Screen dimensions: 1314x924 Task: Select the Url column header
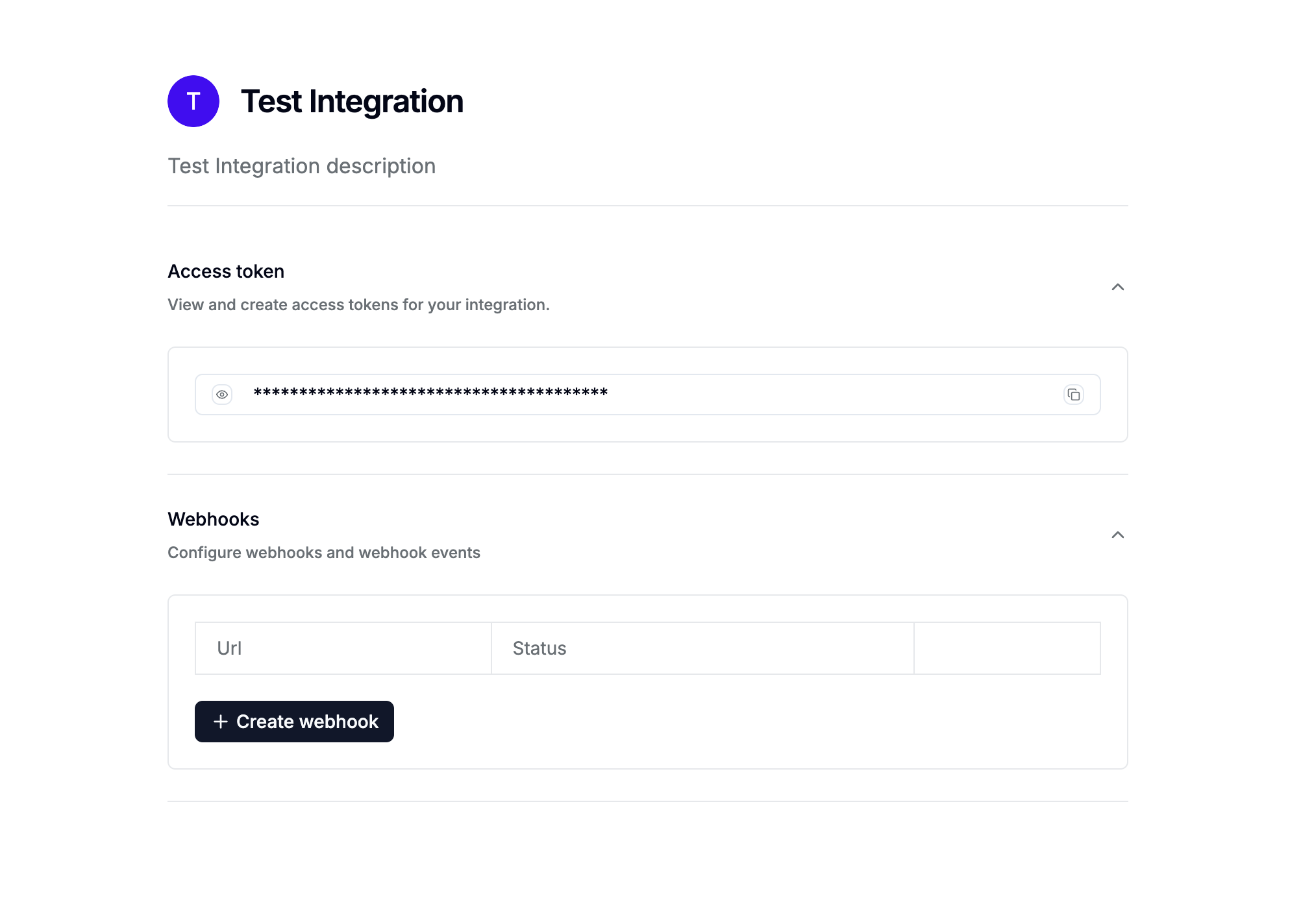click(229, 647)
